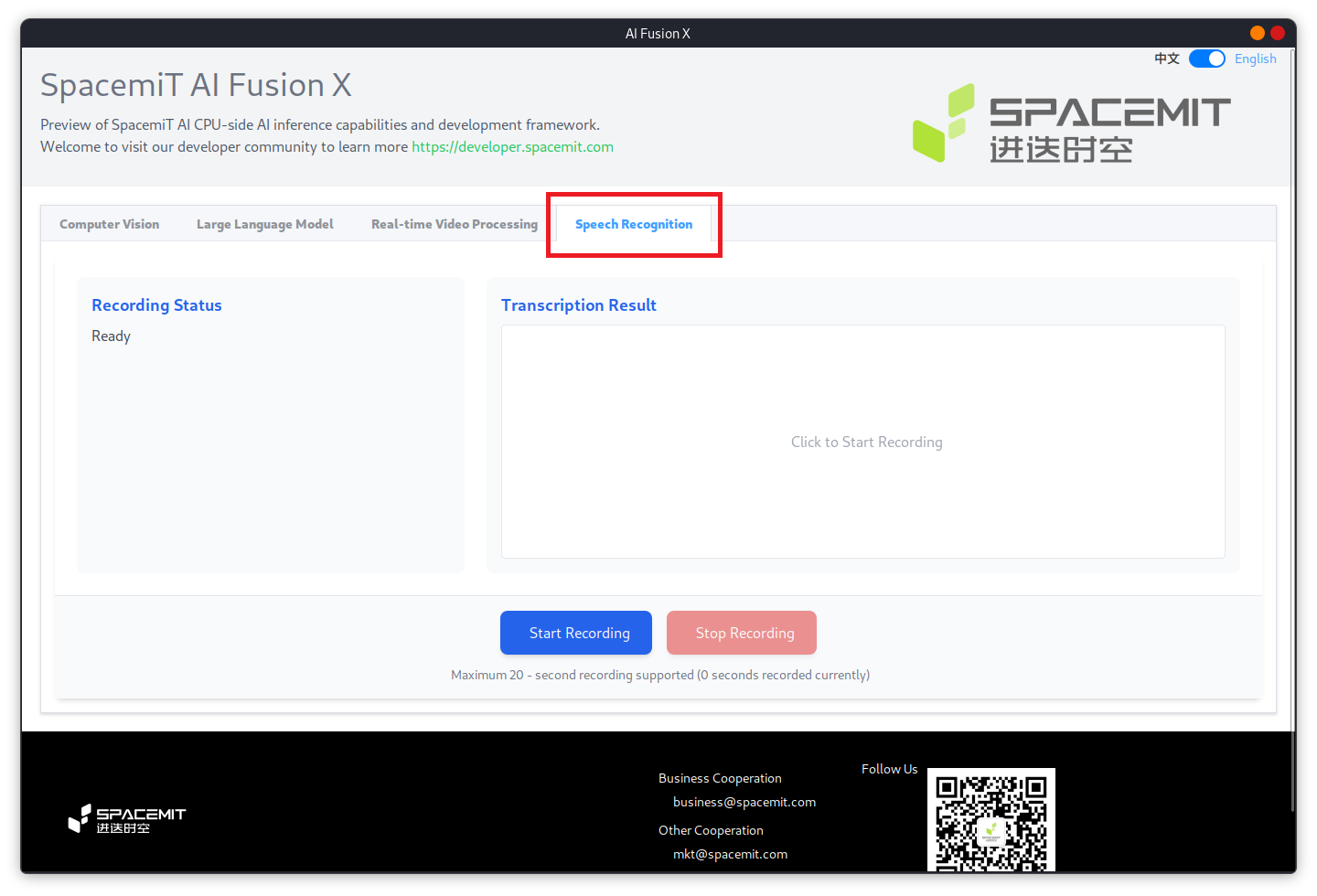This screenshot has width=1317, height=896.
Task: Minimize the window with the orange button
Action: click(x=1258, y=33)
